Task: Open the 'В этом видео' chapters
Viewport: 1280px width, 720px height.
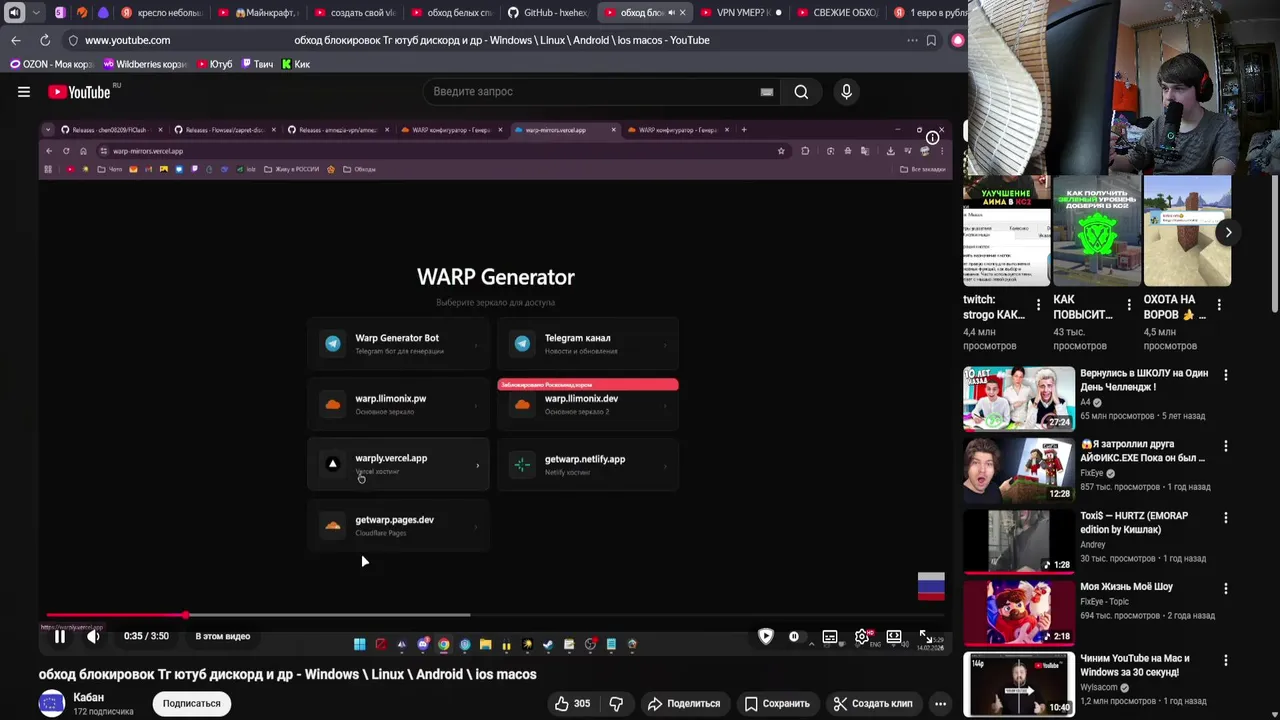Action: (x=222, y=636)
